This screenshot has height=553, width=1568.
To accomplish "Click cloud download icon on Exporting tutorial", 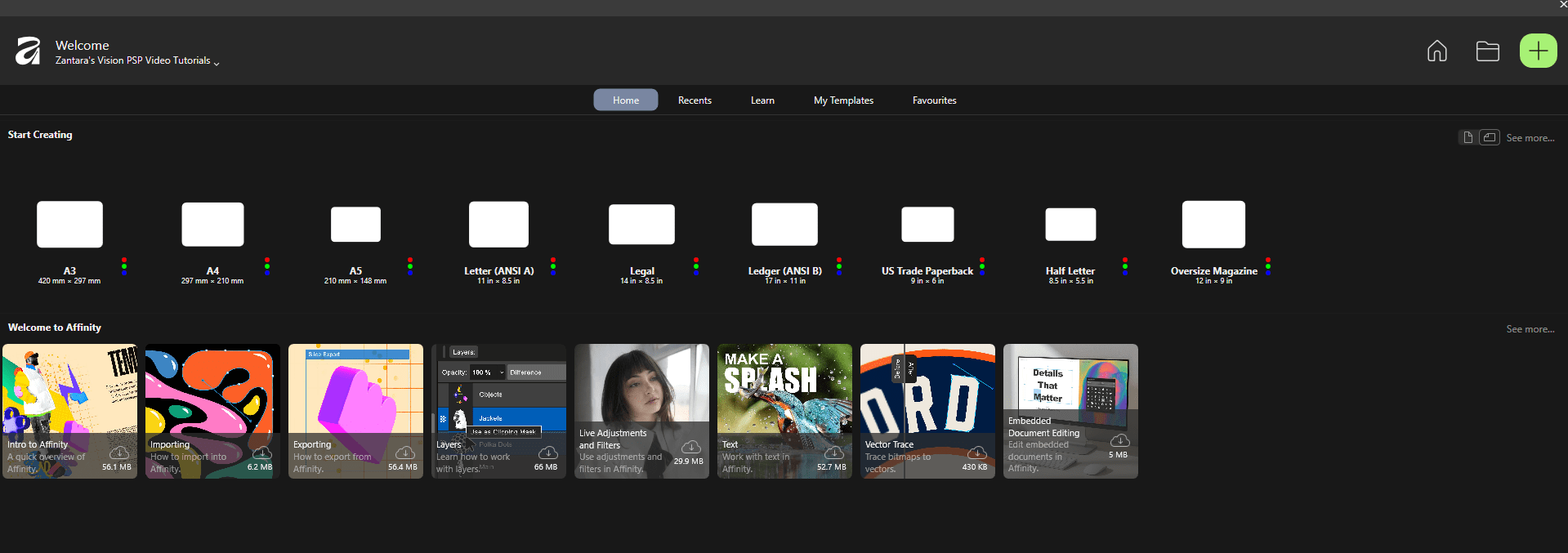I will tap(405, 453).
